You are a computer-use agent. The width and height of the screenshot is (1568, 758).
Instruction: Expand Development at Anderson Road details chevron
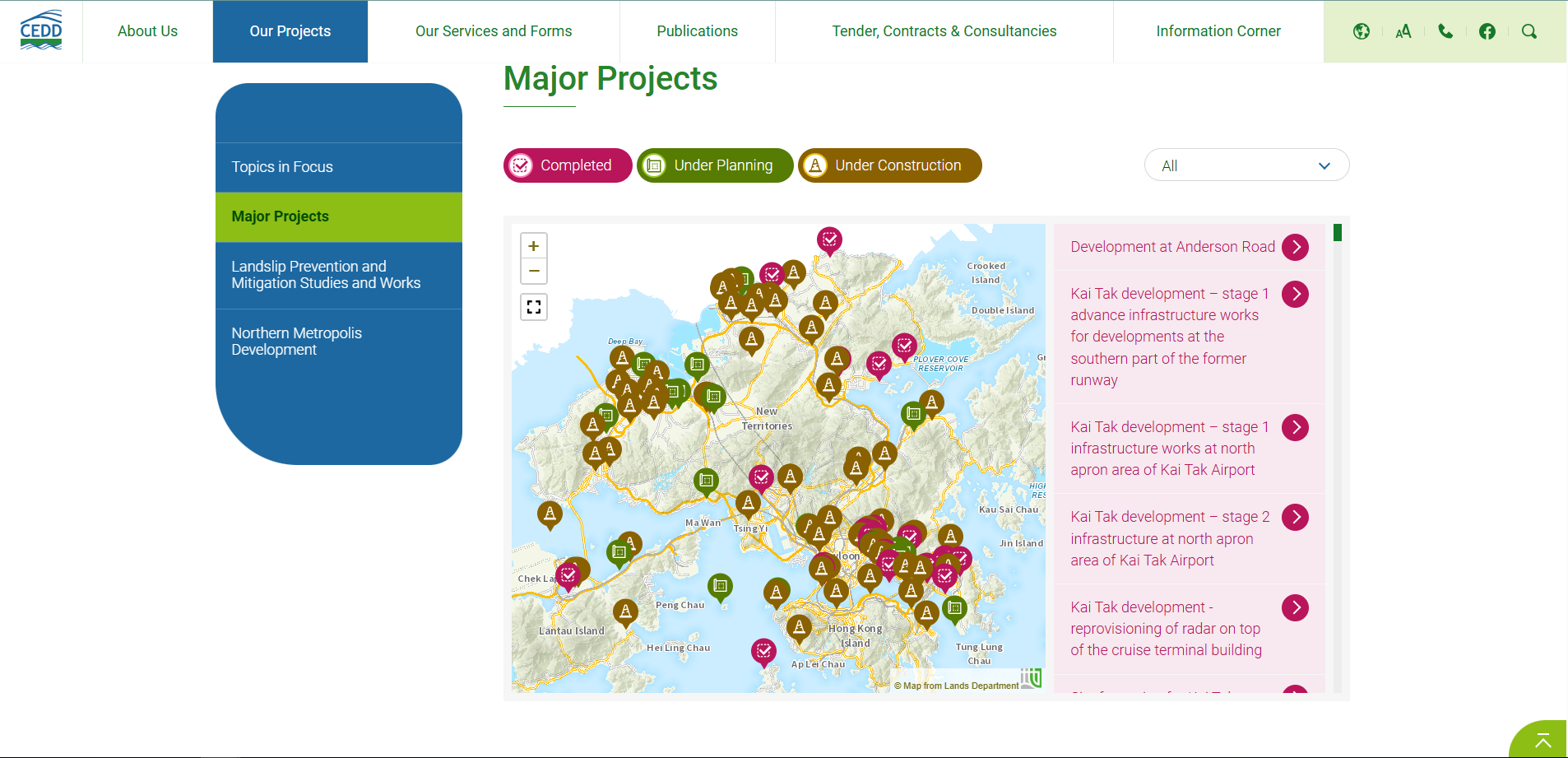(x=1295, y=246)
